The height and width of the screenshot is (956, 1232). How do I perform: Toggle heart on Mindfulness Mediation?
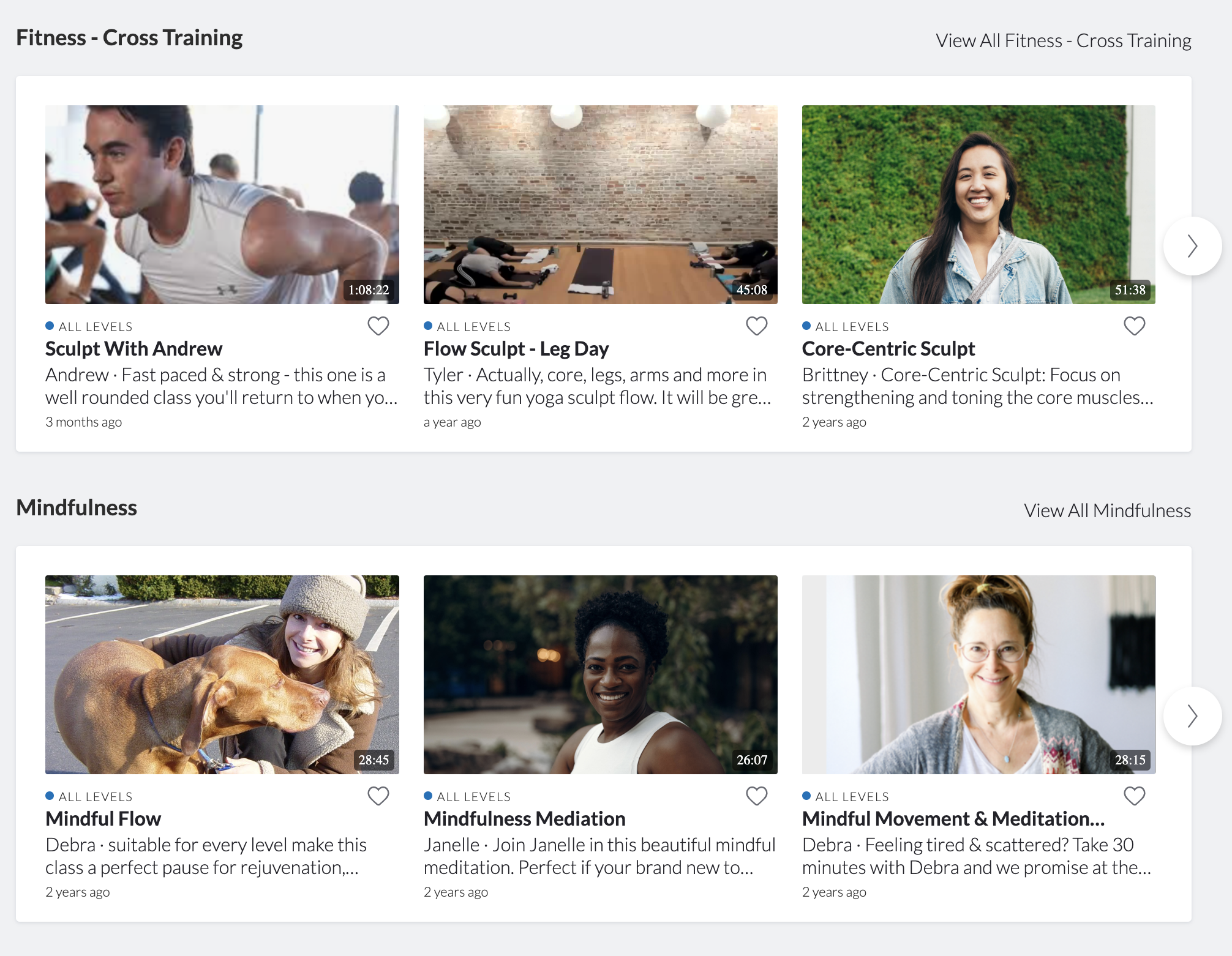756,796
